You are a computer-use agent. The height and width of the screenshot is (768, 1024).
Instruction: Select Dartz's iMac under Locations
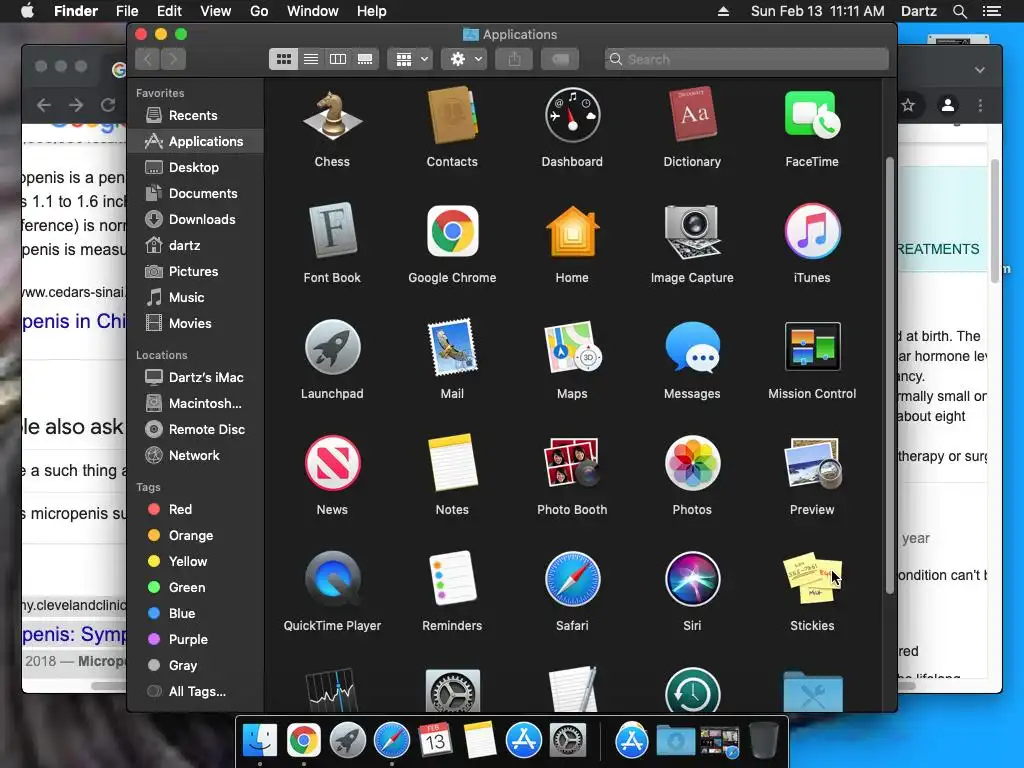pos(195,377)
